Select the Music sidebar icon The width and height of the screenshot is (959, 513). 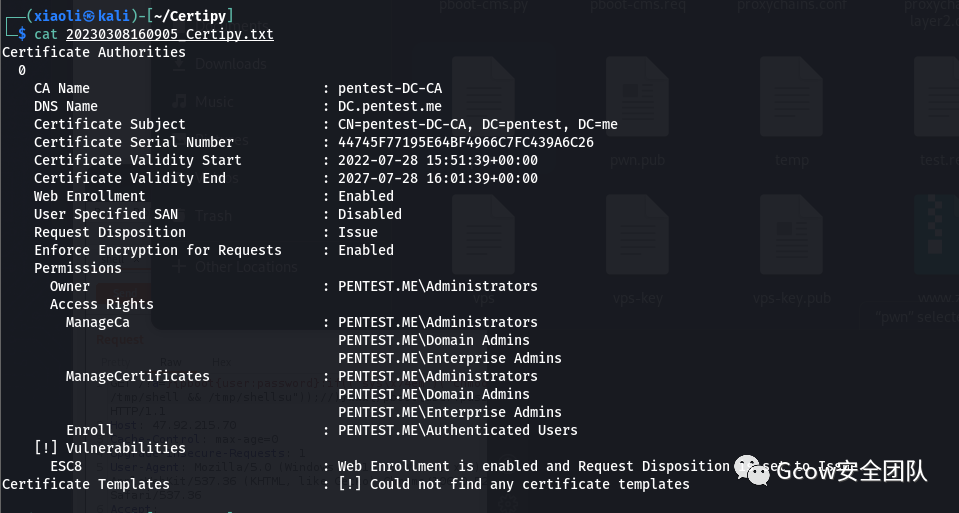(179, 101)
